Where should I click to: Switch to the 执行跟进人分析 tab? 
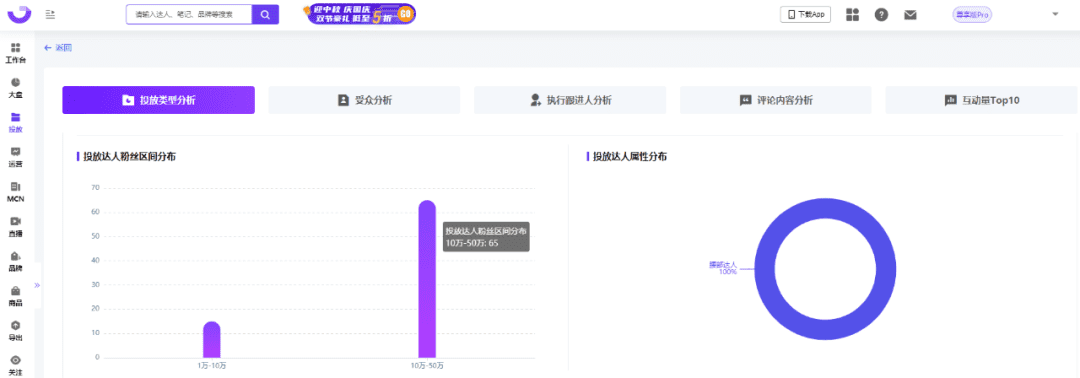(570, 100)
